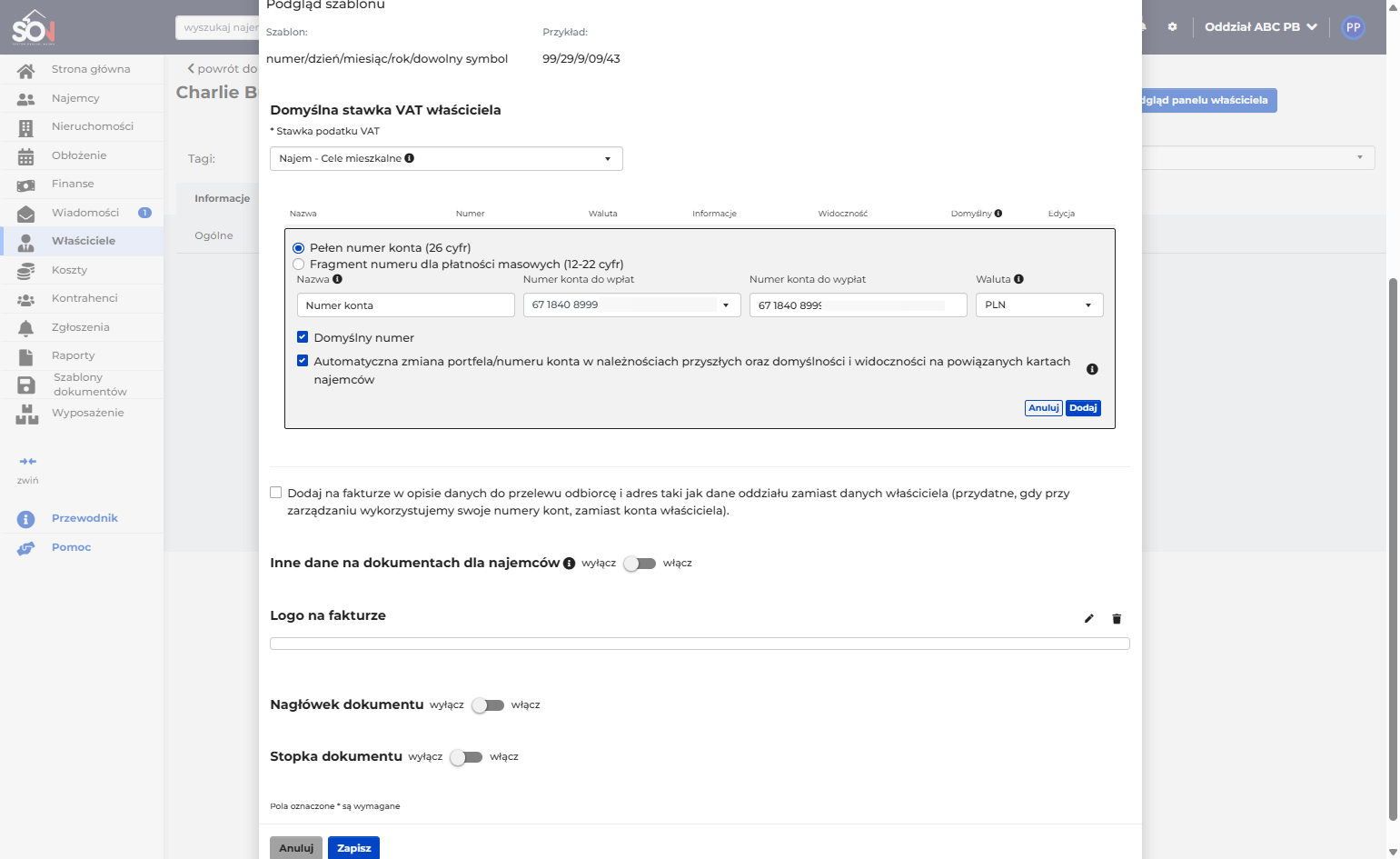Collapse the sidebar with zwiń arrows icon
Viewport: 1400px width, 859px height.
click(28, 462)
